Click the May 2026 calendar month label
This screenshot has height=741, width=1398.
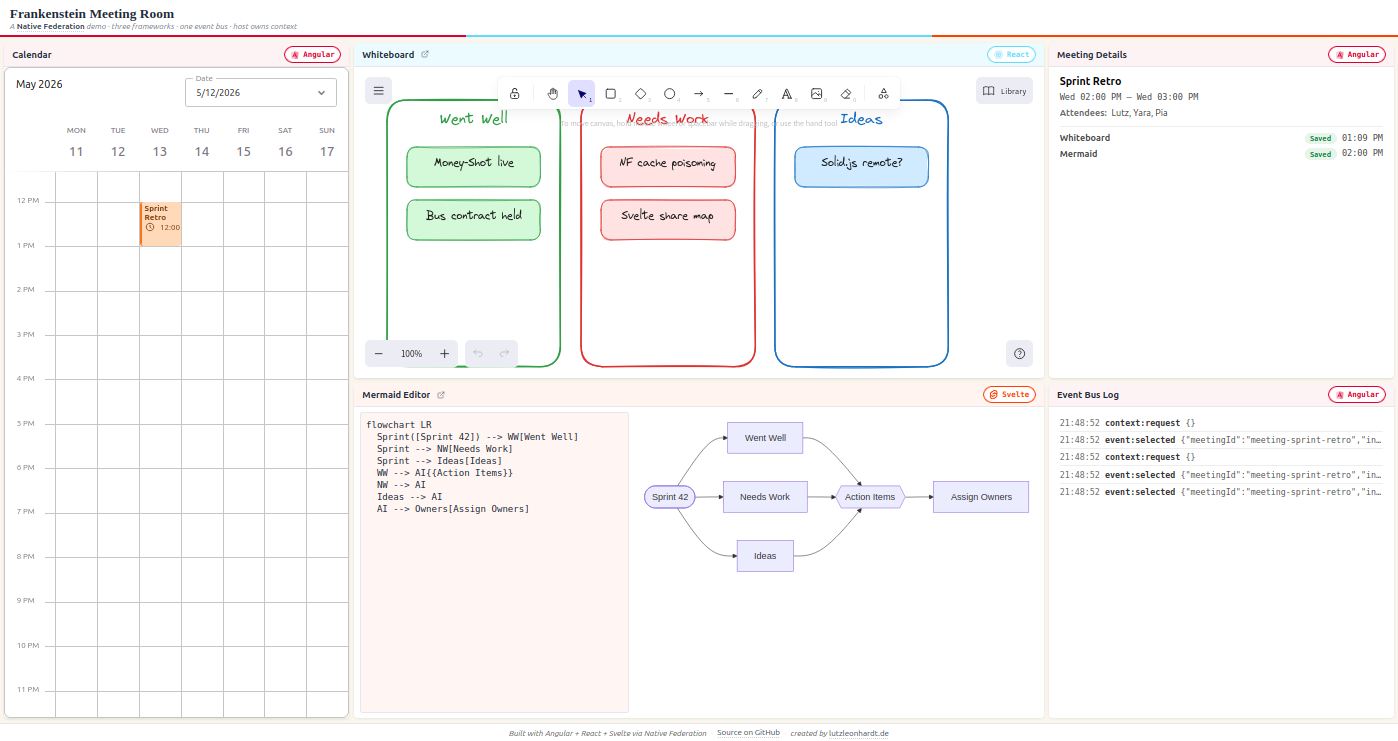tap(39, 84)
